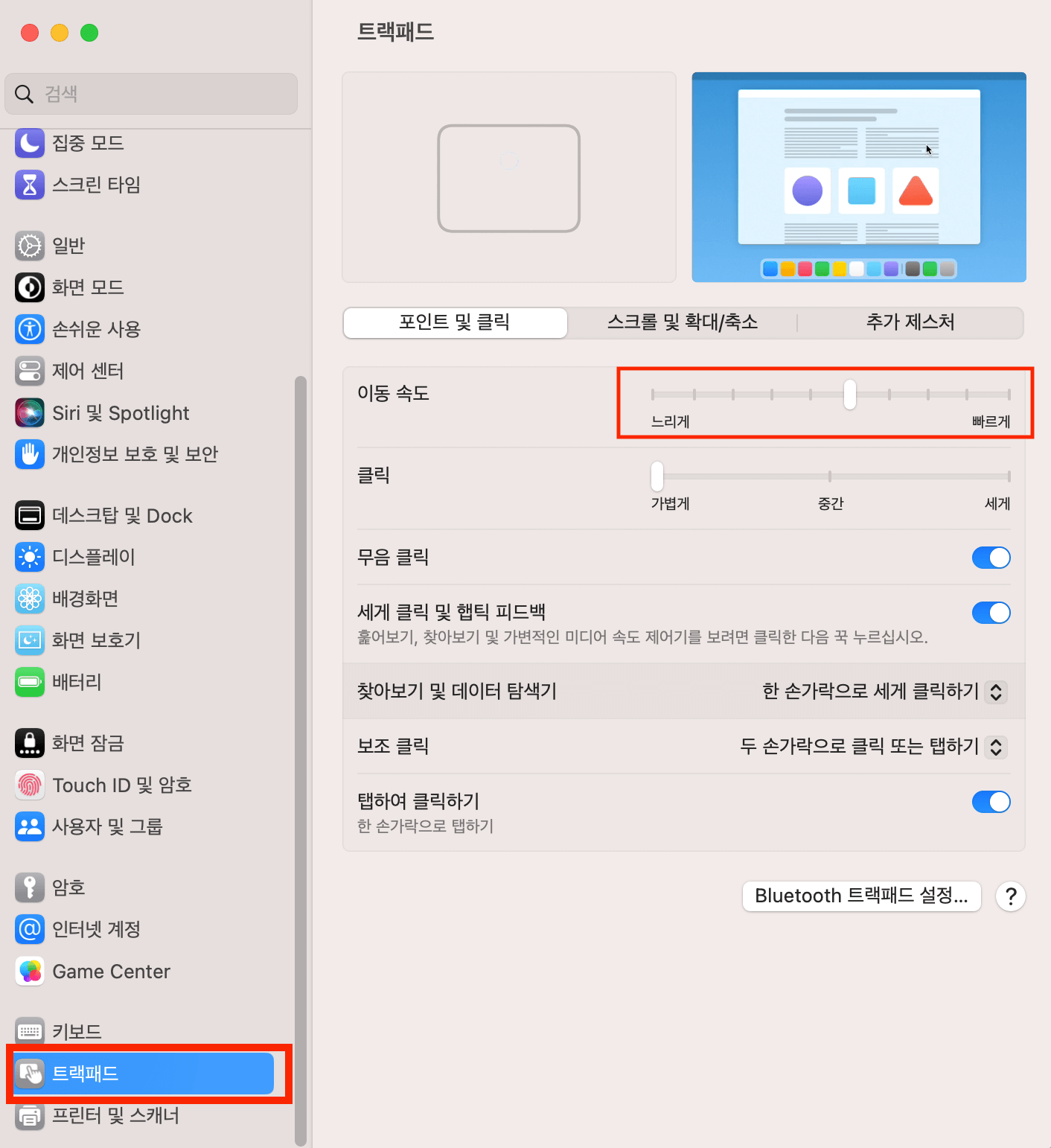The width and height of the screenshot is (1051, 1148).
Task: Click the green zoom window button
Action: (89, 33)
